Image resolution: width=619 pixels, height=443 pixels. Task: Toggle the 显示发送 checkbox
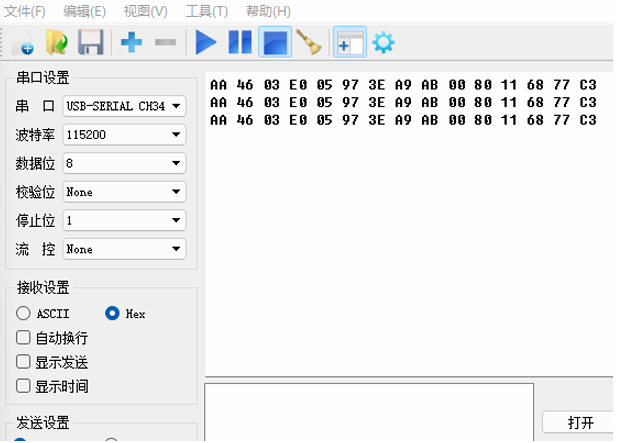click(24, 362)
